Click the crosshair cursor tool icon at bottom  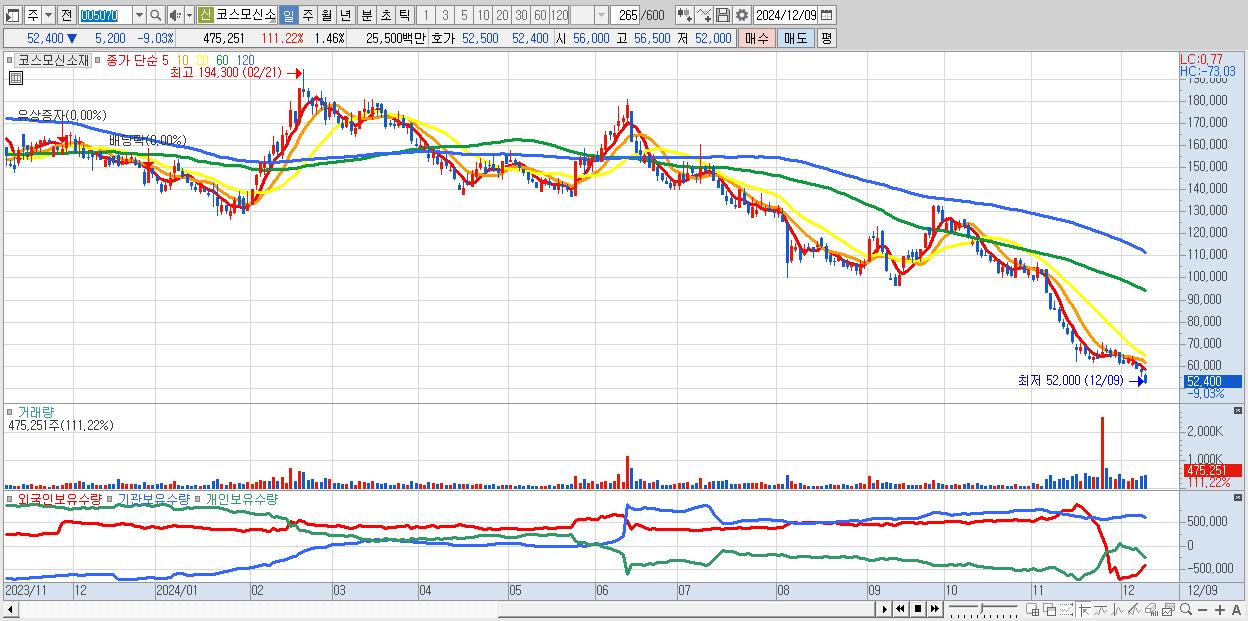pyautogui.click(x=1084, y=610)
